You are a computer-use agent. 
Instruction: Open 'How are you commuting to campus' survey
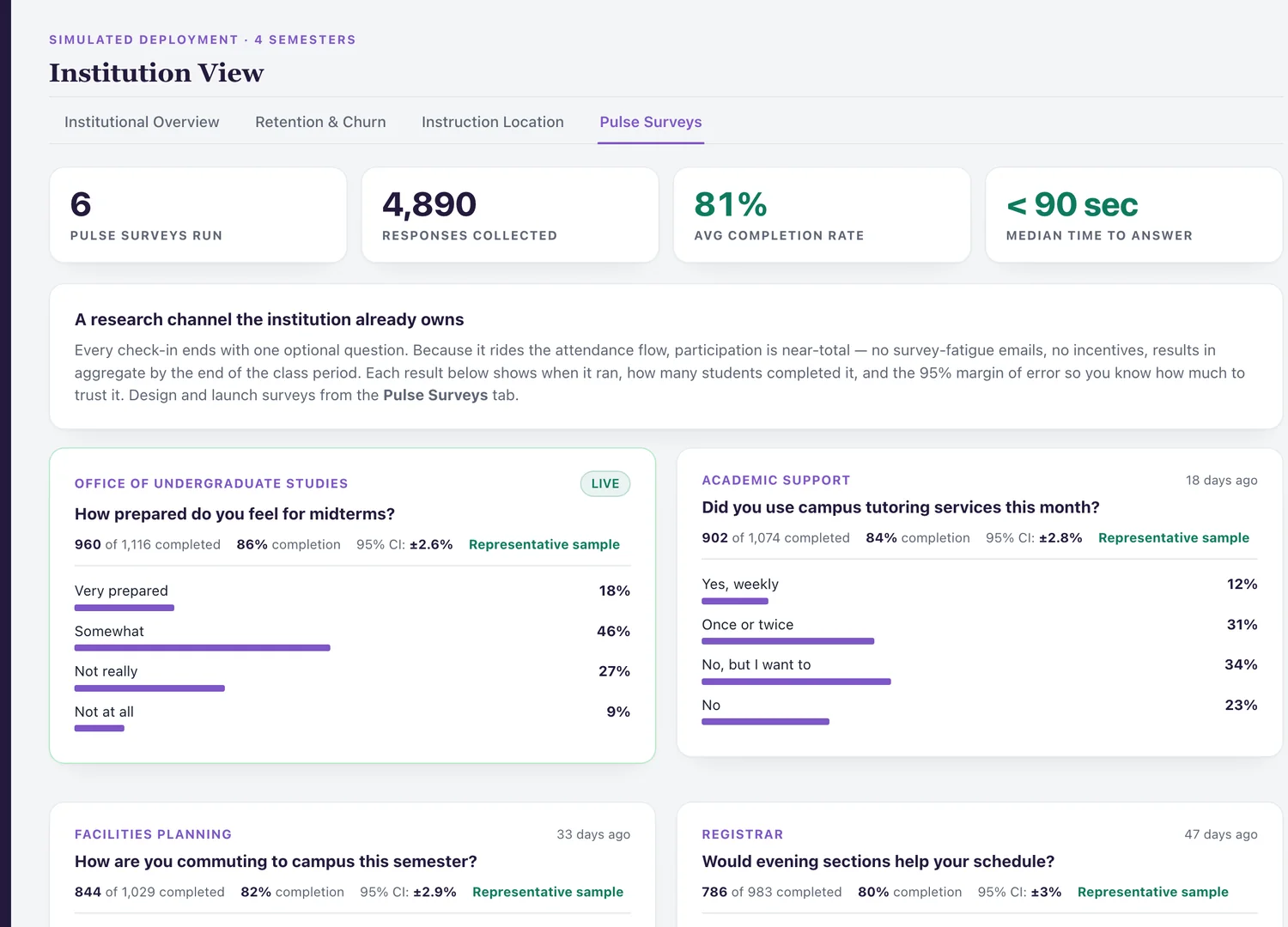point(276,861)
